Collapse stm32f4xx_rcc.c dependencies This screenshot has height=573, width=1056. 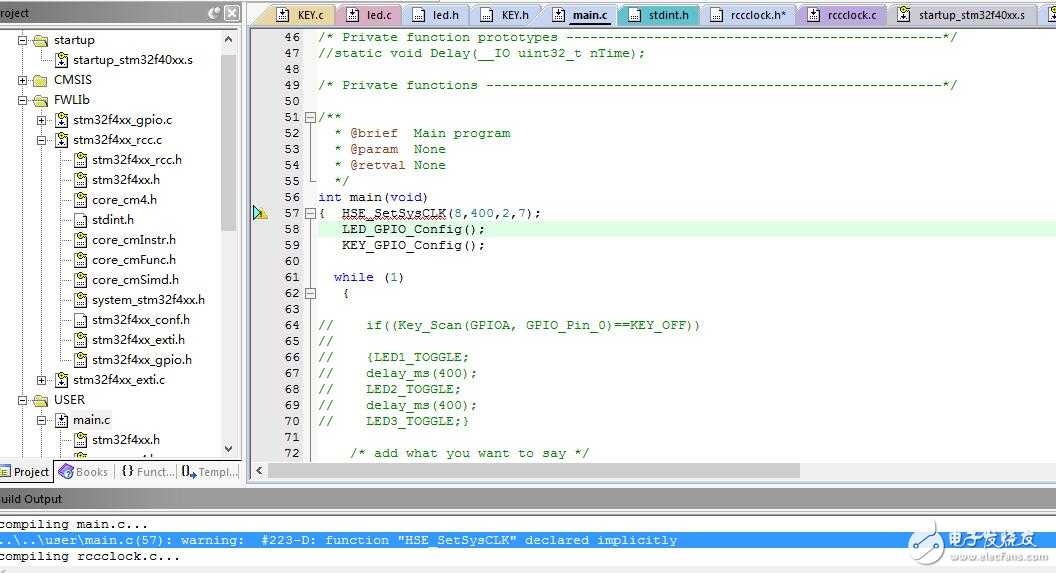[42, 140]
